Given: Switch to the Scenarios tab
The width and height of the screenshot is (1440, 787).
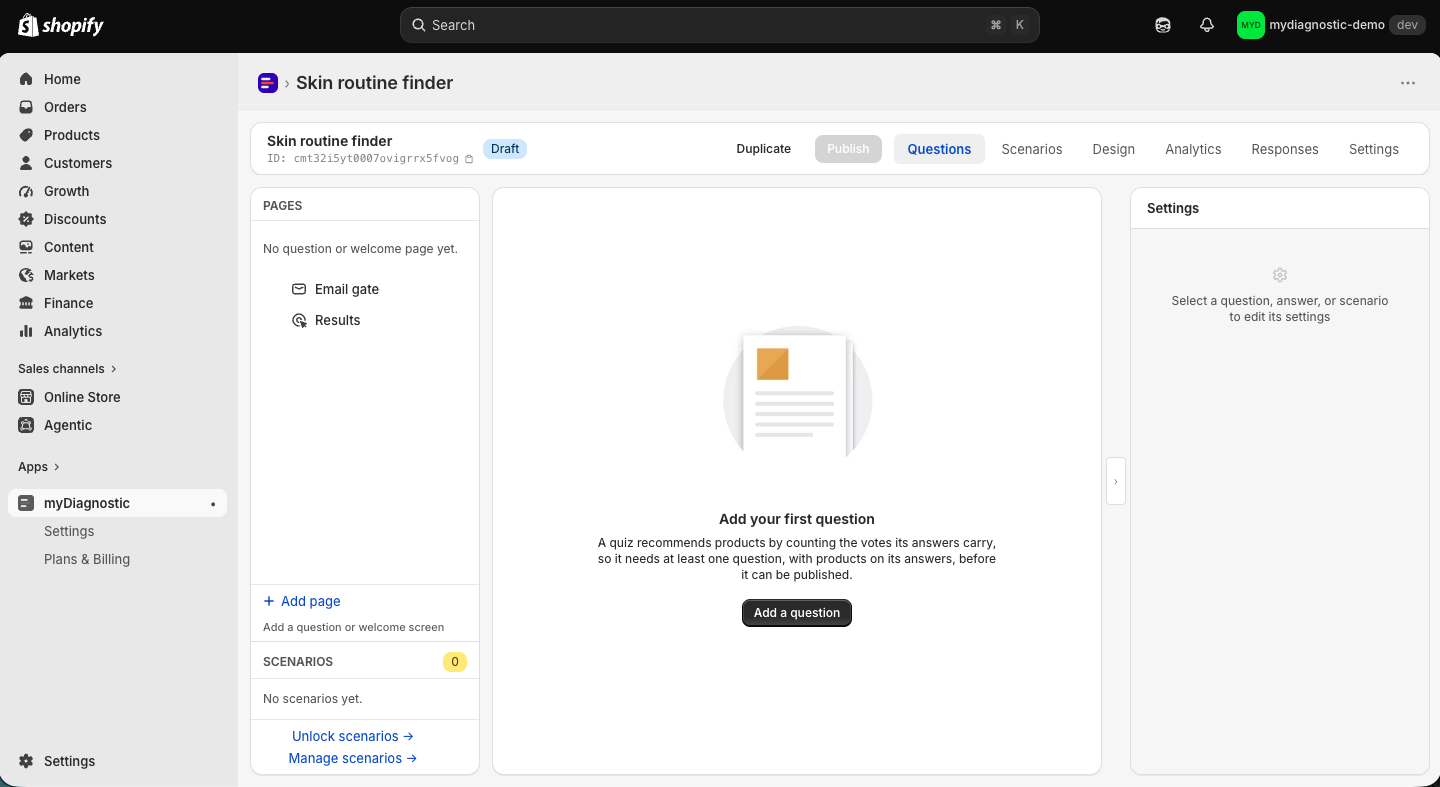Looking at the screenshot, I should tap(1032, 149).
